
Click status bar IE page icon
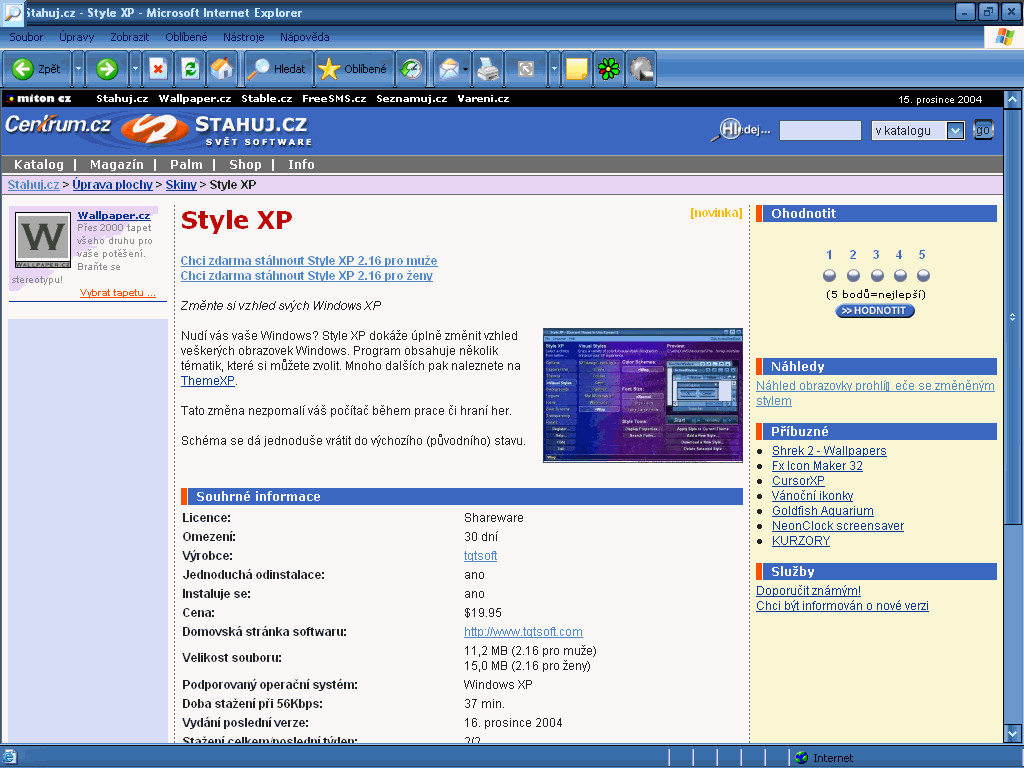[9, 758]
